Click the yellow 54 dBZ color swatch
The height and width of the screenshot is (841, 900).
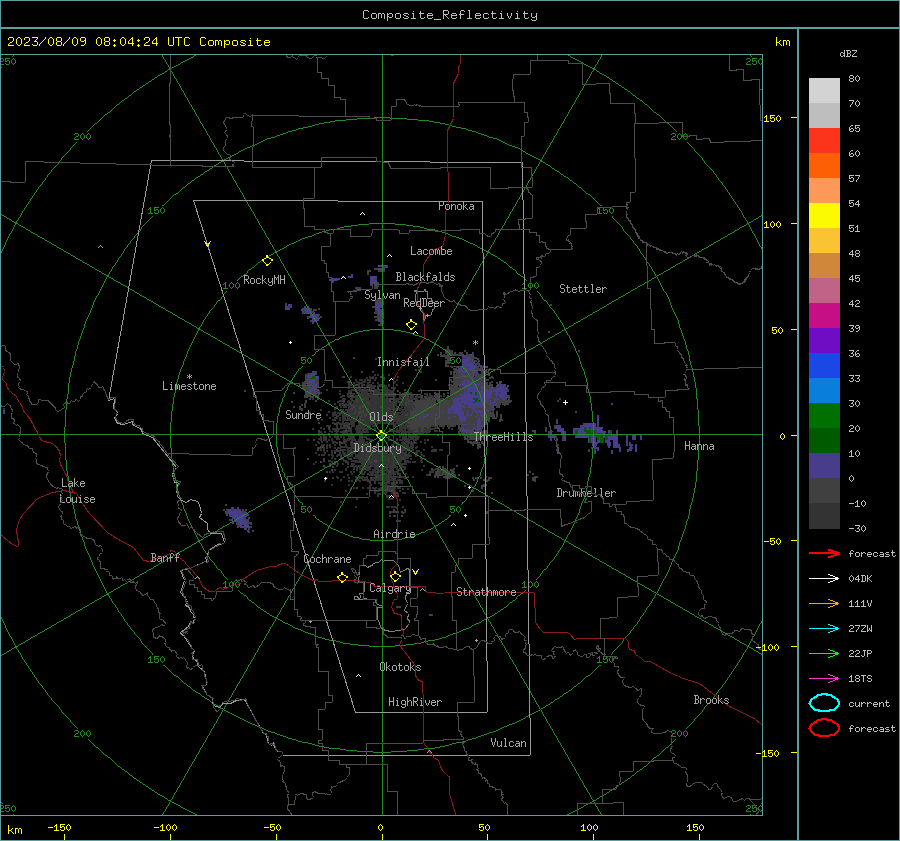(x=824, y=216)
